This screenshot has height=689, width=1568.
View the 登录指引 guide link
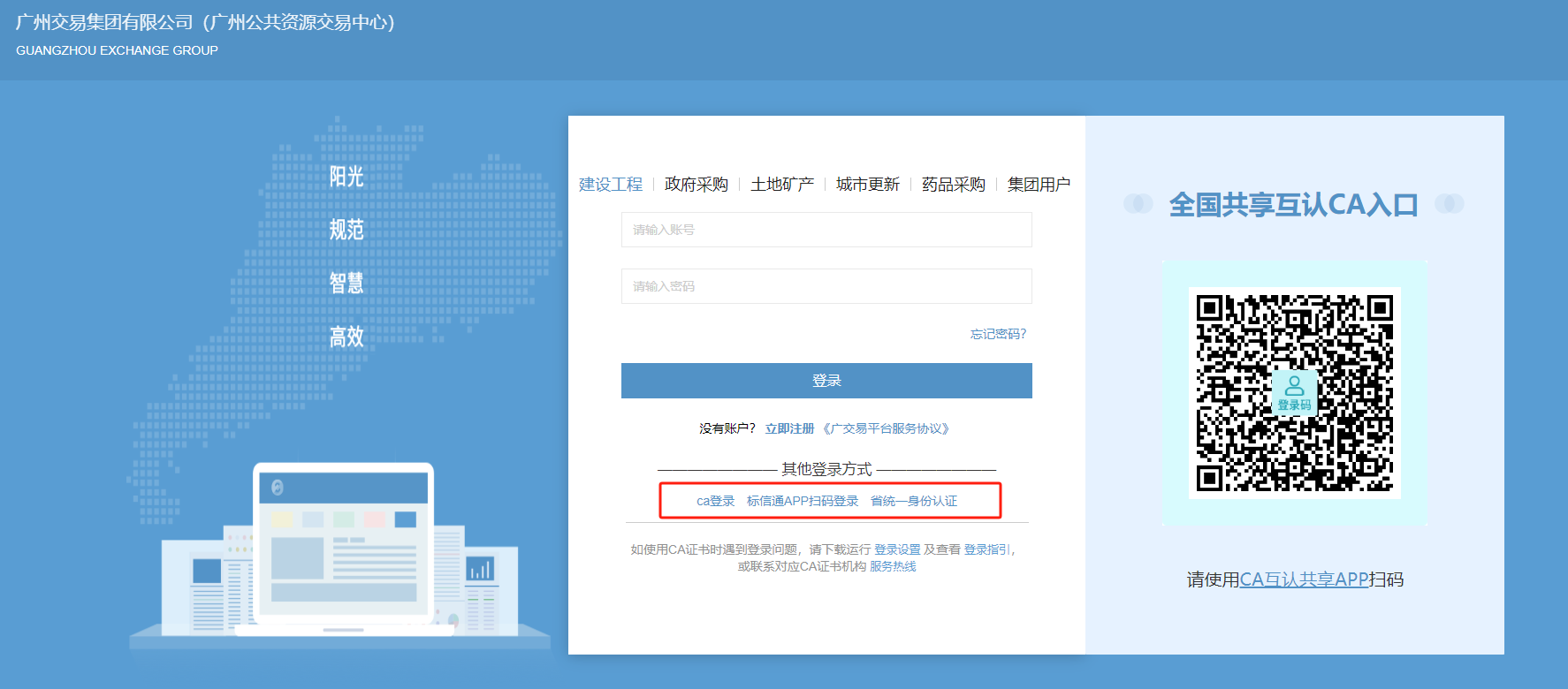(986, 549)
